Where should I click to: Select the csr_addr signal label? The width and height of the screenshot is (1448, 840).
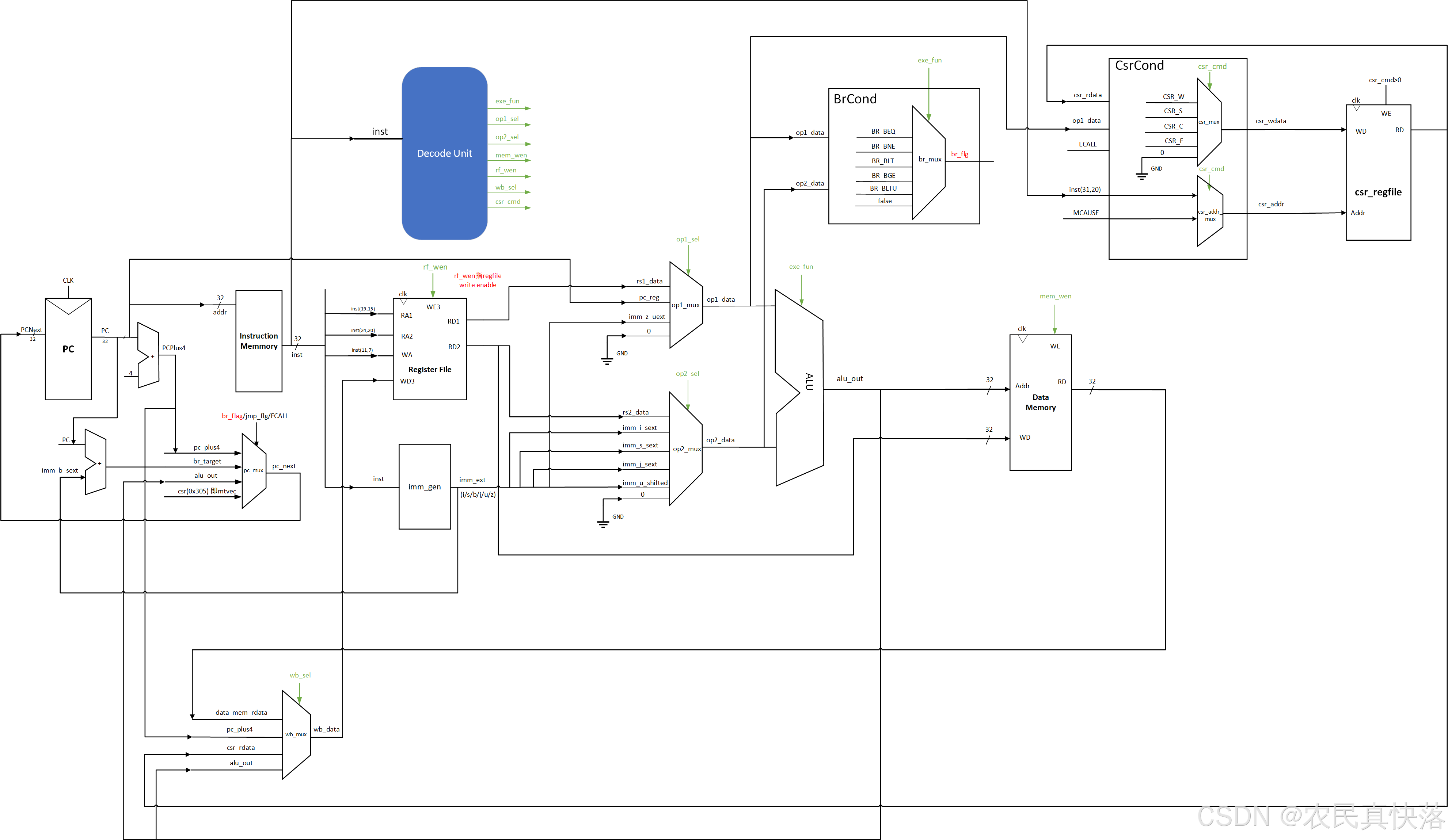point(1271,204)
